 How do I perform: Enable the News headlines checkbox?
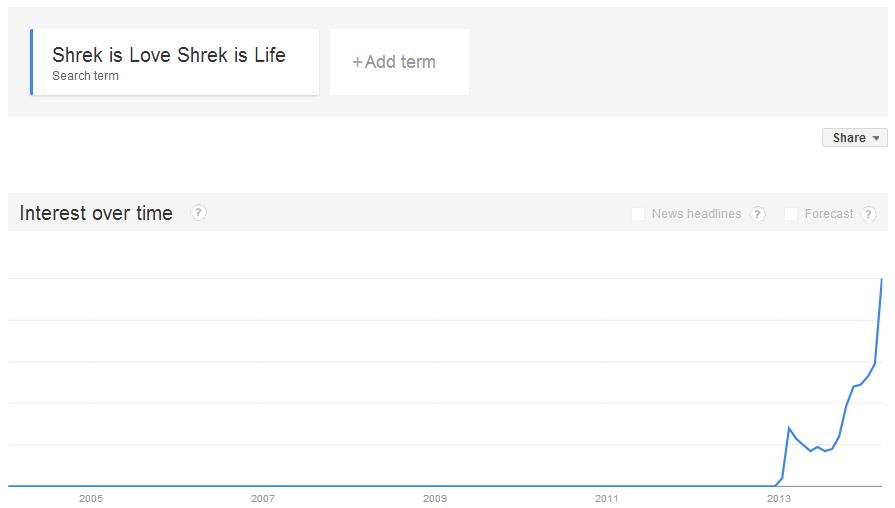(638, 214)
